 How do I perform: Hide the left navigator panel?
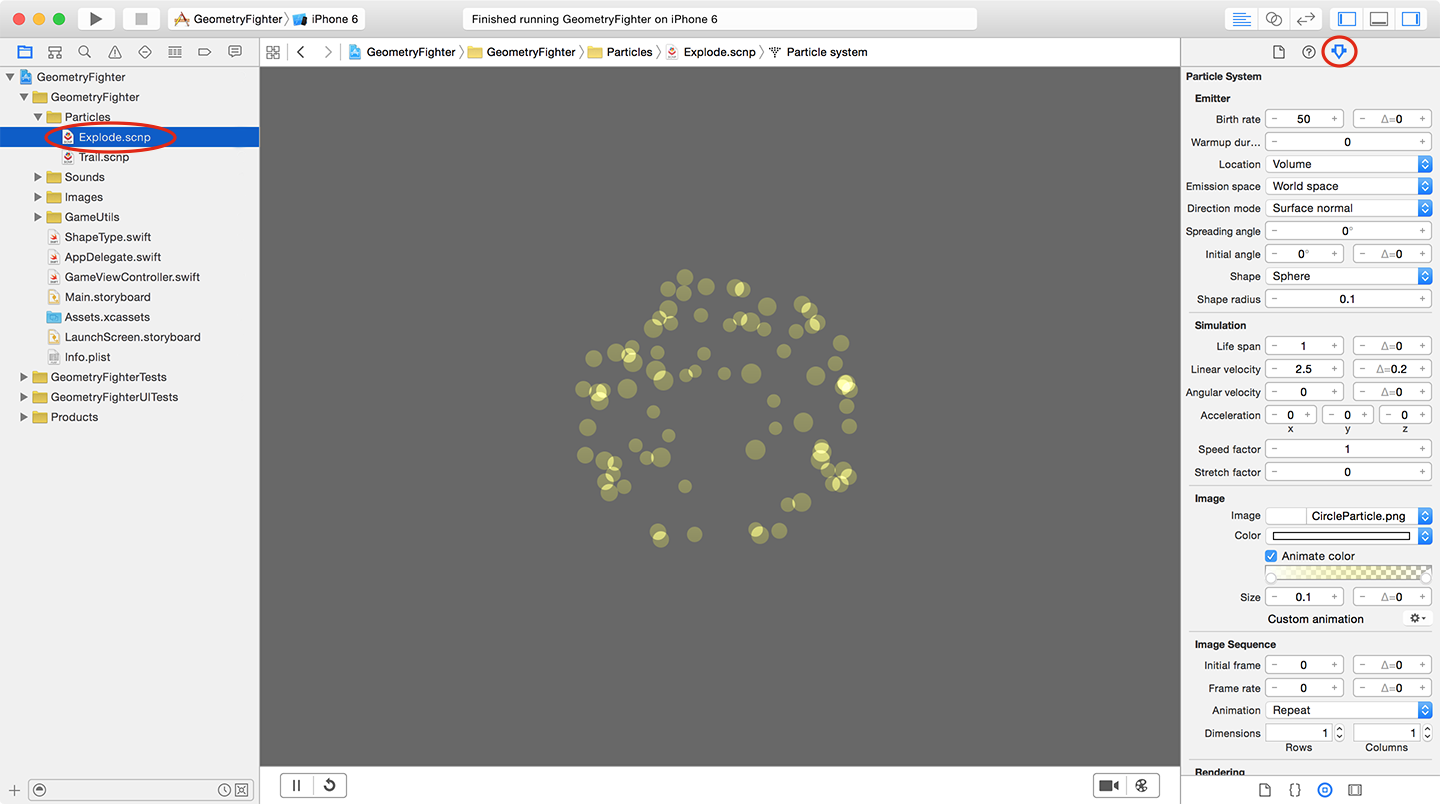(x=1347, y=19)
